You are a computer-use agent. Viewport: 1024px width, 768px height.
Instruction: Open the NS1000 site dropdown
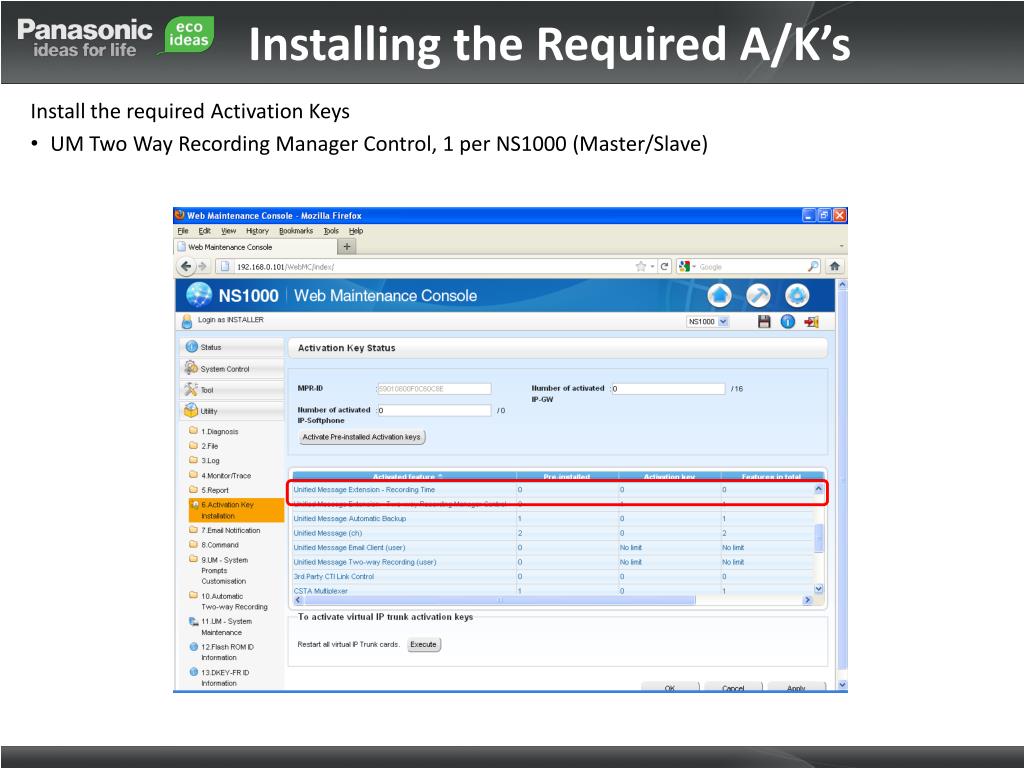[x=707, y=321]
